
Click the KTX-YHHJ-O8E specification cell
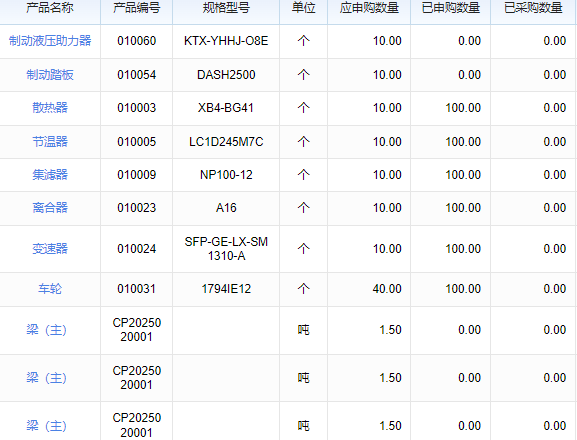tap(226, 41)
